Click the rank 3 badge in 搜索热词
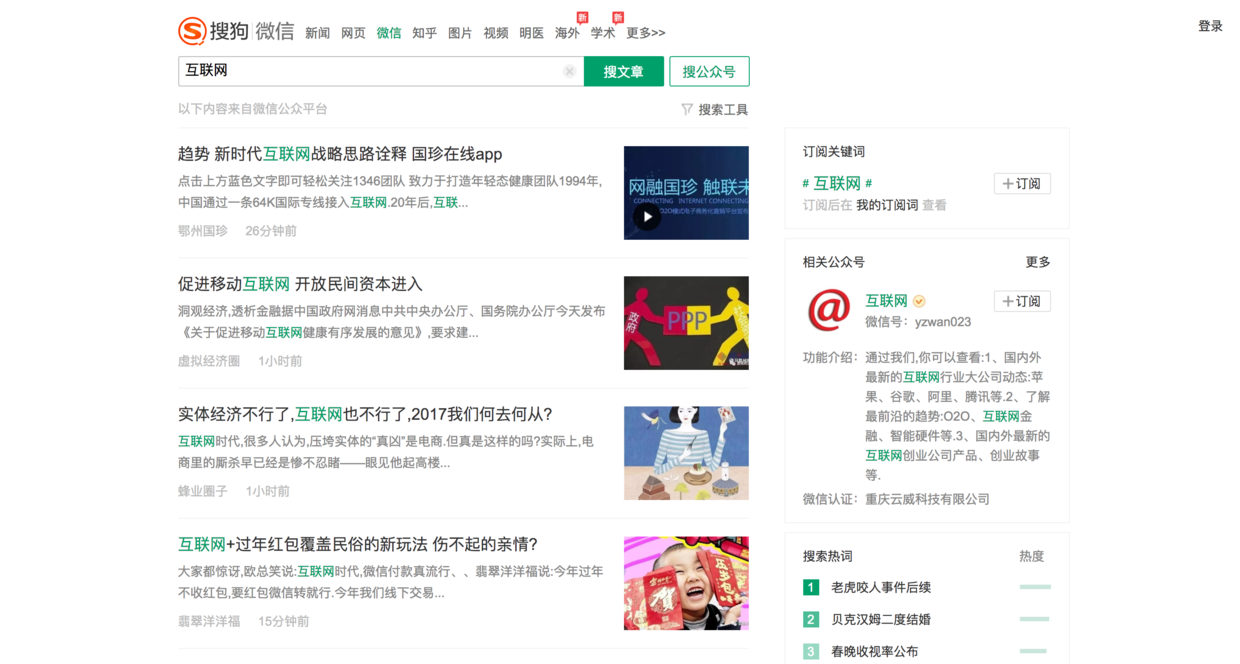1240x664 pixels. pos(811,651)
